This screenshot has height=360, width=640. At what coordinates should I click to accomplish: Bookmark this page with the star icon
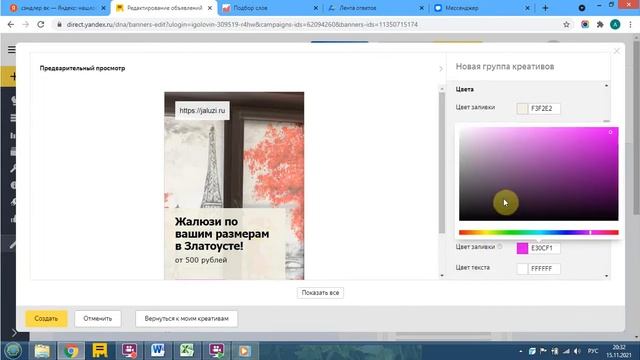point(566,24)
